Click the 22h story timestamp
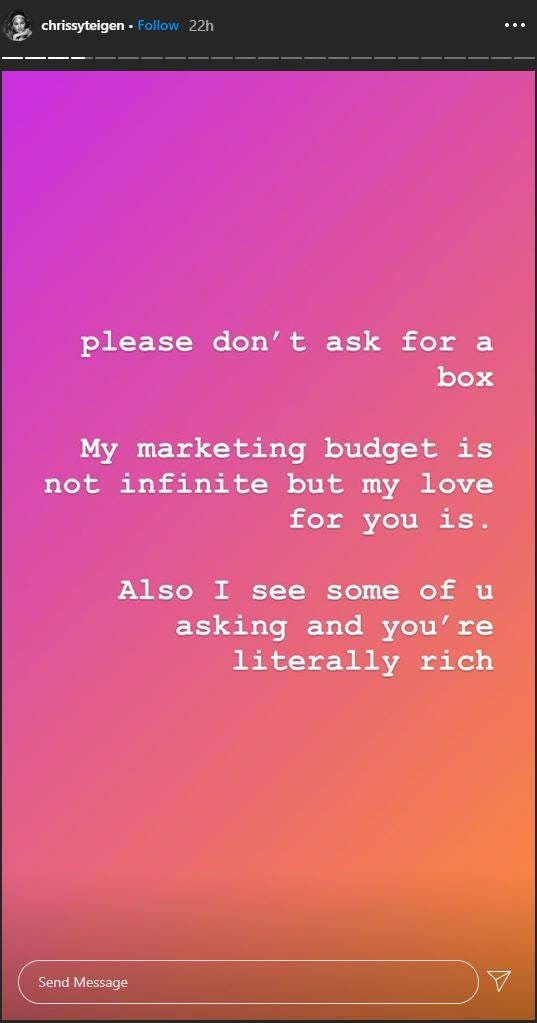This screenshot has width=537, height=1023. (x=201, y=25)
